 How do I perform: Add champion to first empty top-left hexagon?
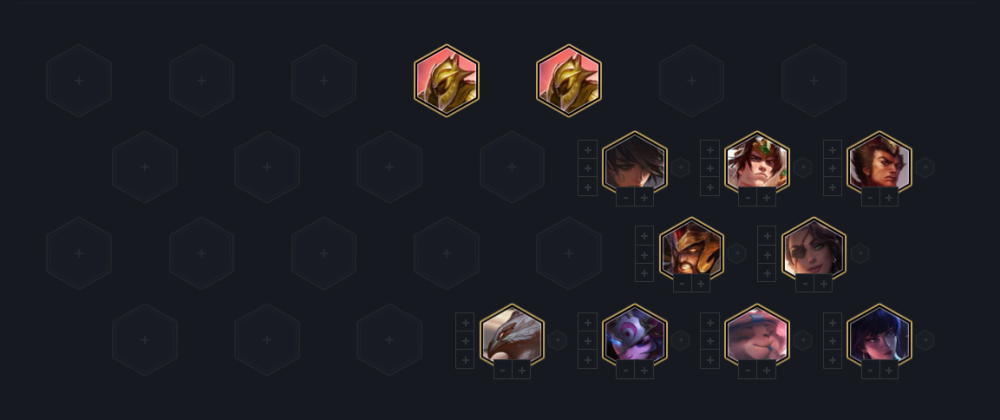[79, 81]
